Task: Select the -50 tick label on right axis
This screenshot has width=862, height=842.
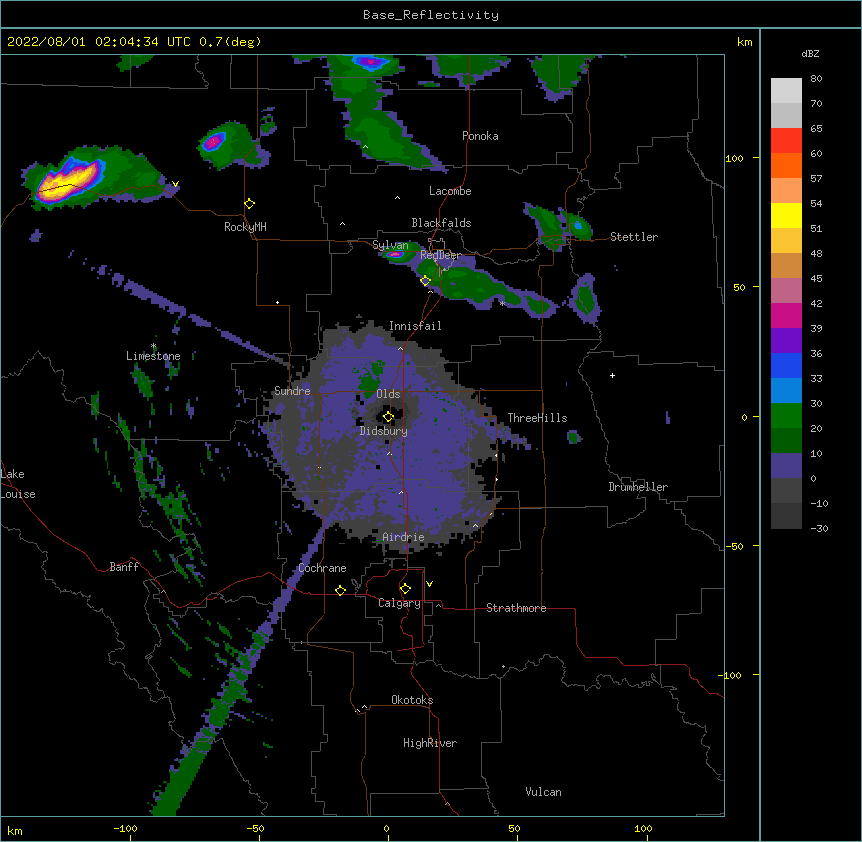Action: click(x=734, y=546)
